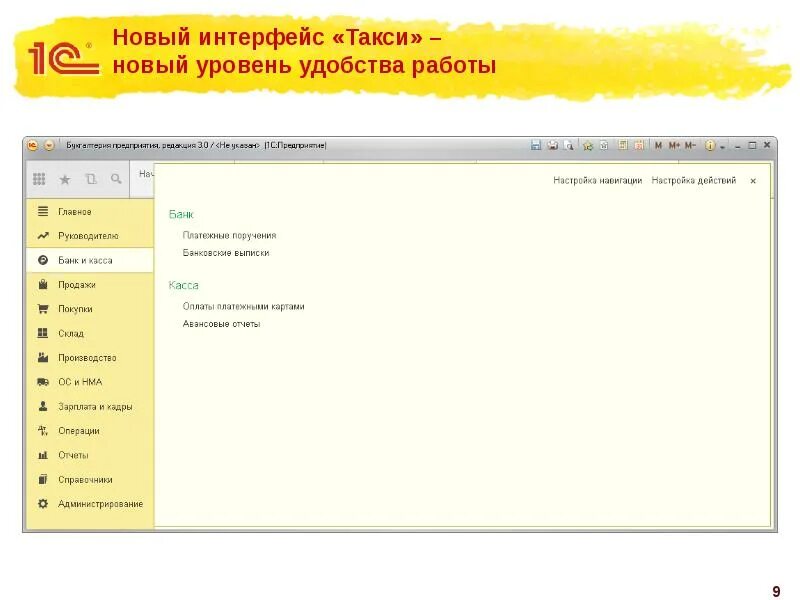This screenshot has width=800, height=600.
Task: Open Банковские выписки link
Action: click(x=226, y=253)
